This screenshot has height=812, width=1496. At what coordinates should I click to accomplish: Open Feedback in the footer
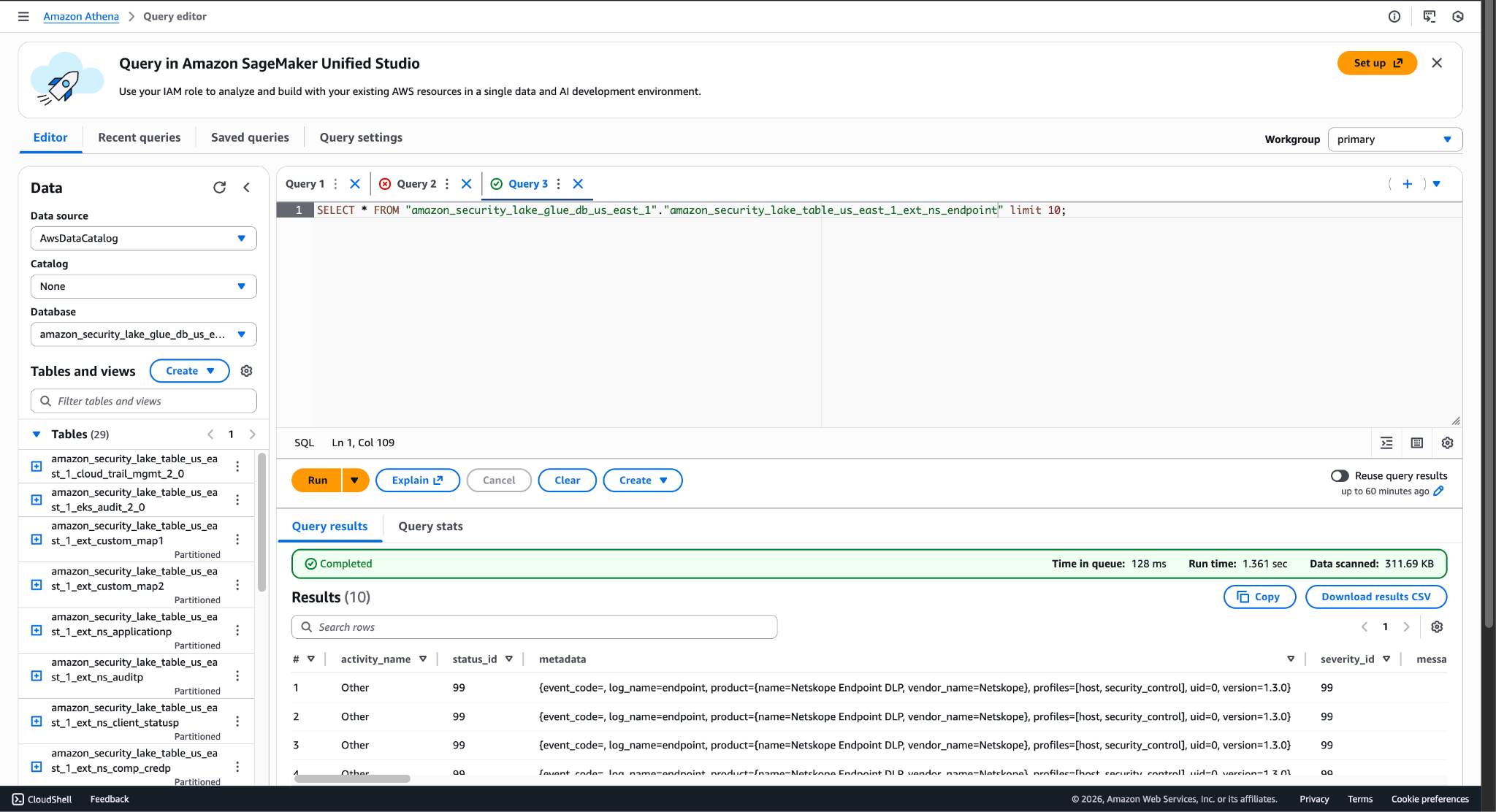(x=110, y=799)
